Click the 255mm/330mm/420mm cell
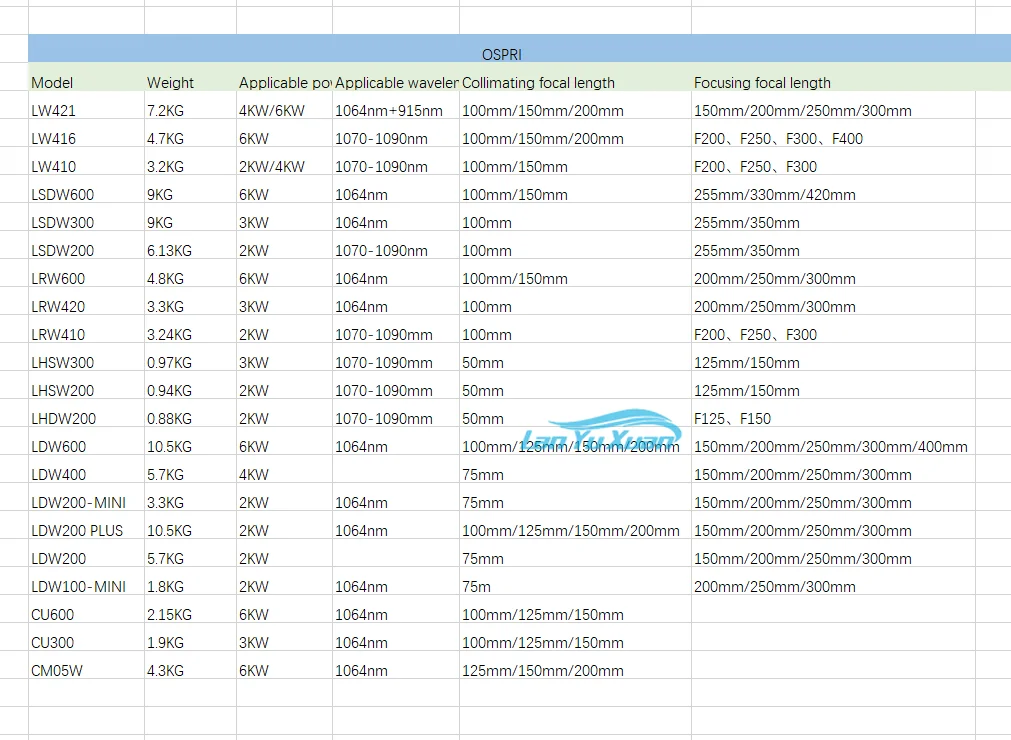This screenshot has height=740, width=1011. tap(833, 188)
